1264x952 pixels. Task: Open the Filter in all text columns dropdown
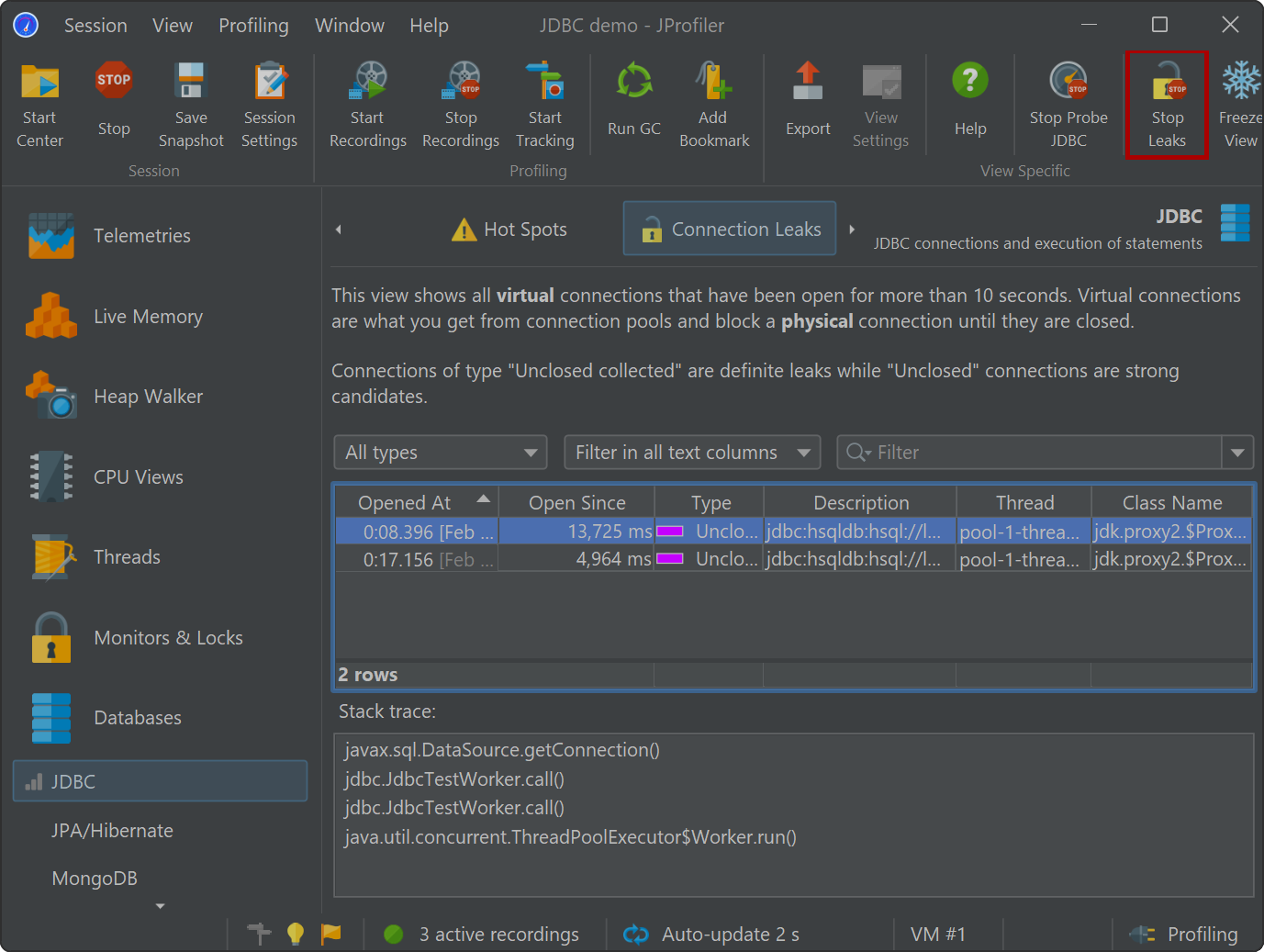(x=693, y=453)
